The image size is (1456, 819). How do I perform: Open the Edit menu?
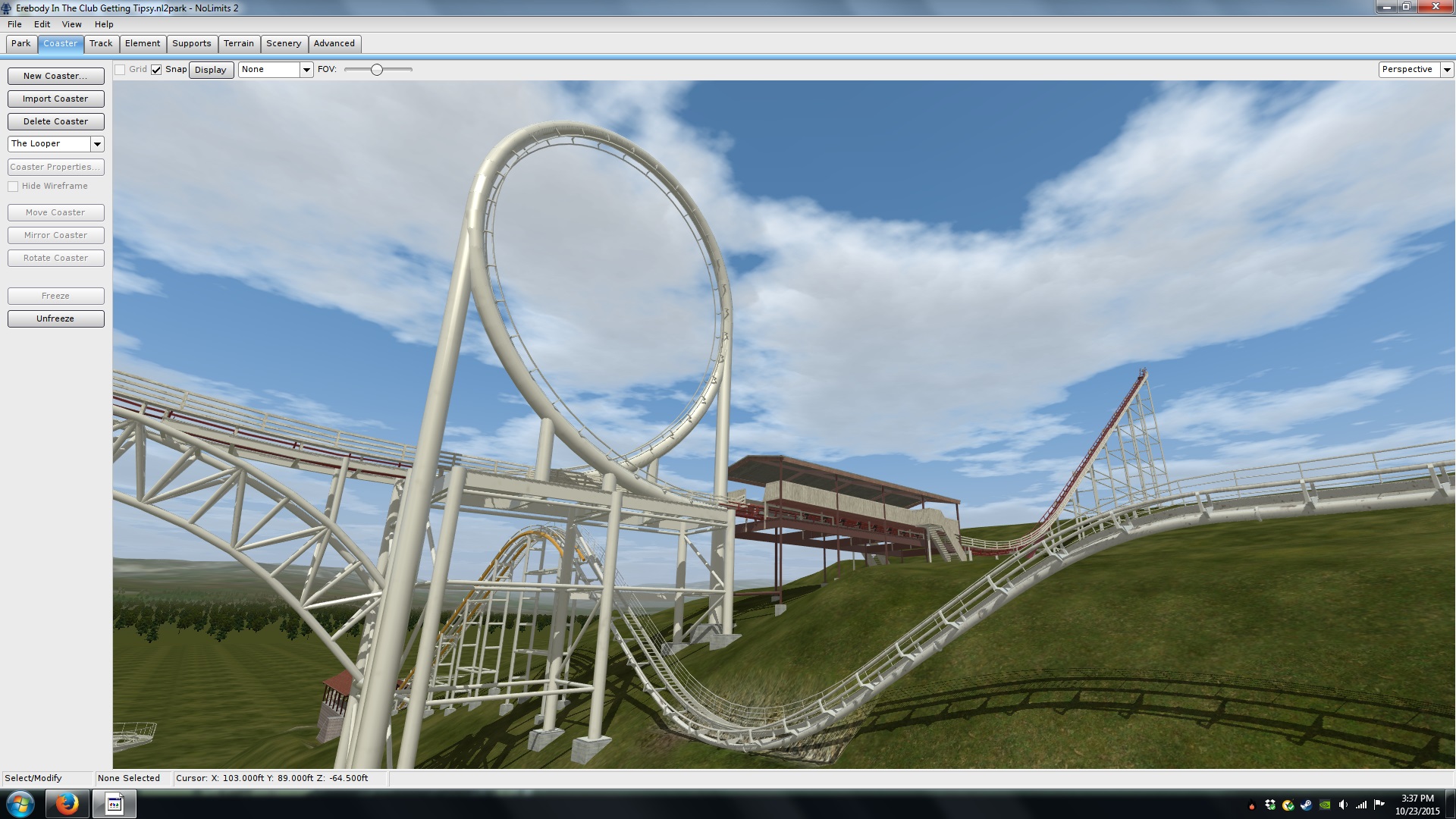tap(42, 24)
